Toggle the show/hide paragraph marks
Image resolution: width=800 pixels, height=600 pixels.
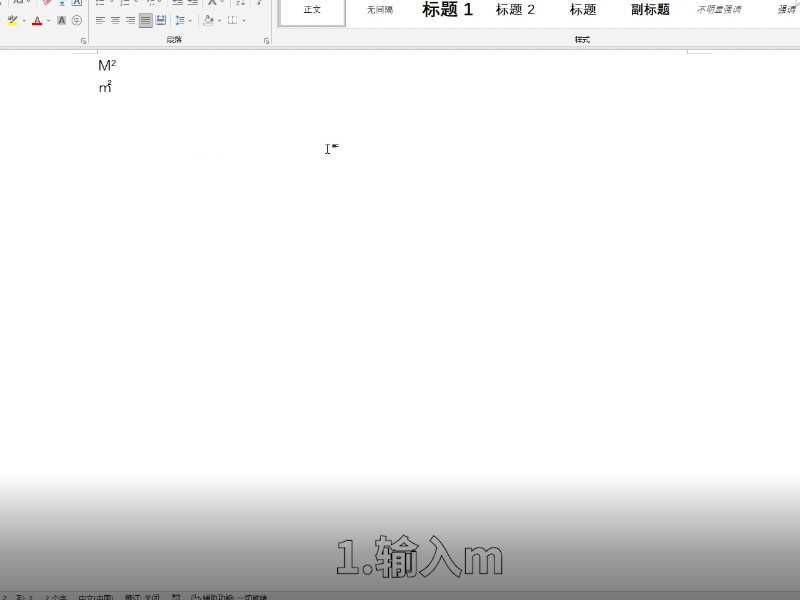pyautogui.click(x=240, y=3)
